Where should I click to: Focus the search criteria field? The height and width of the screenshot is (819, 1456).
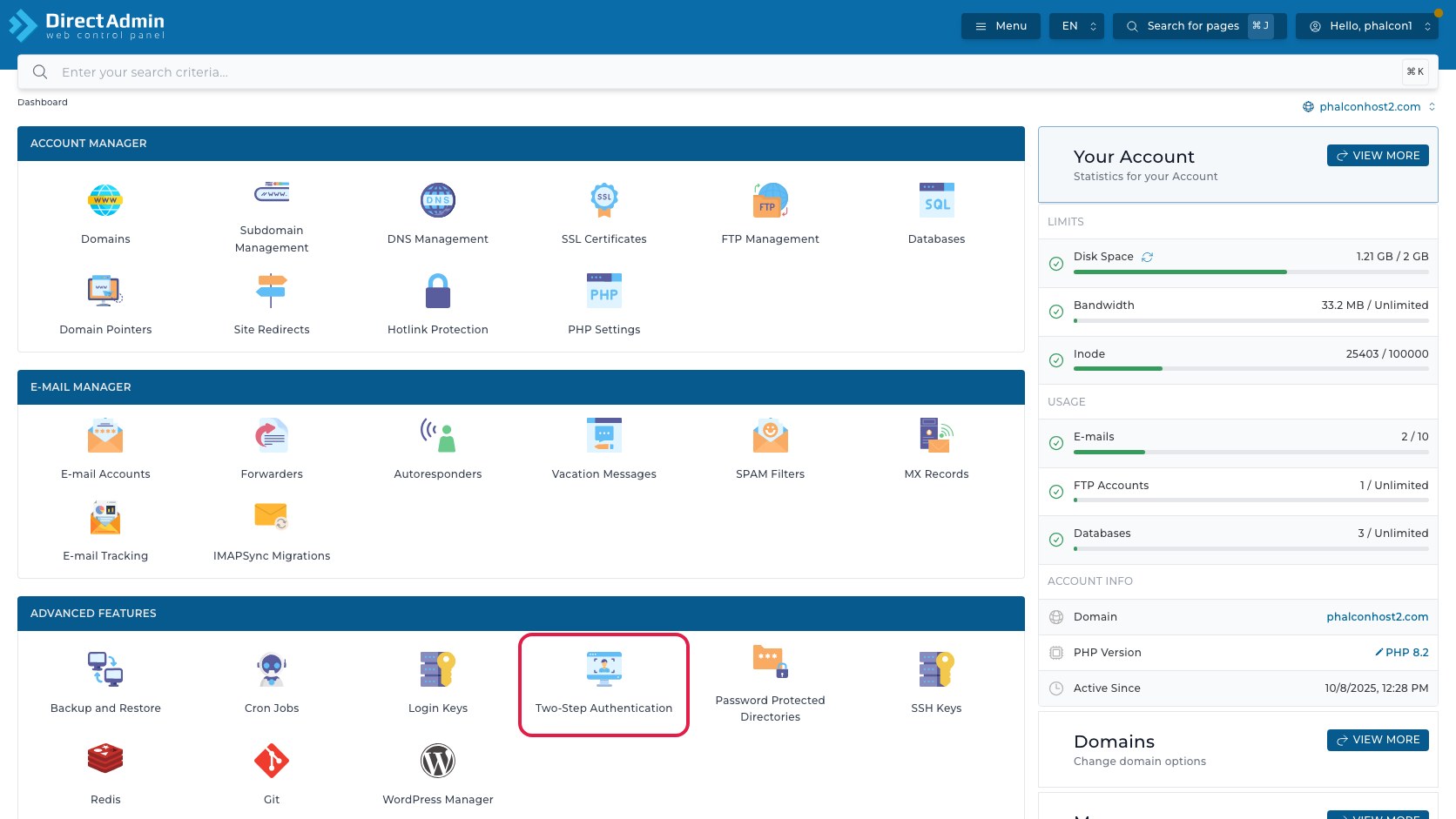pos(728,72)
